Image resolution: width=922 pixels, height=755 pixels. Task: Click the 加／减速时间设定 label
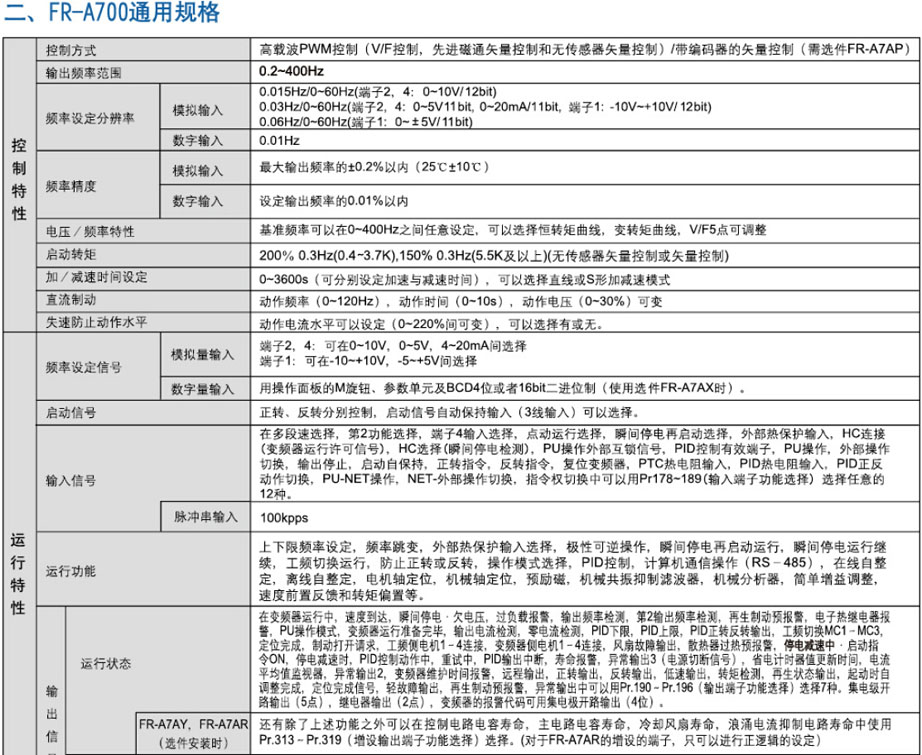[96, 277]
